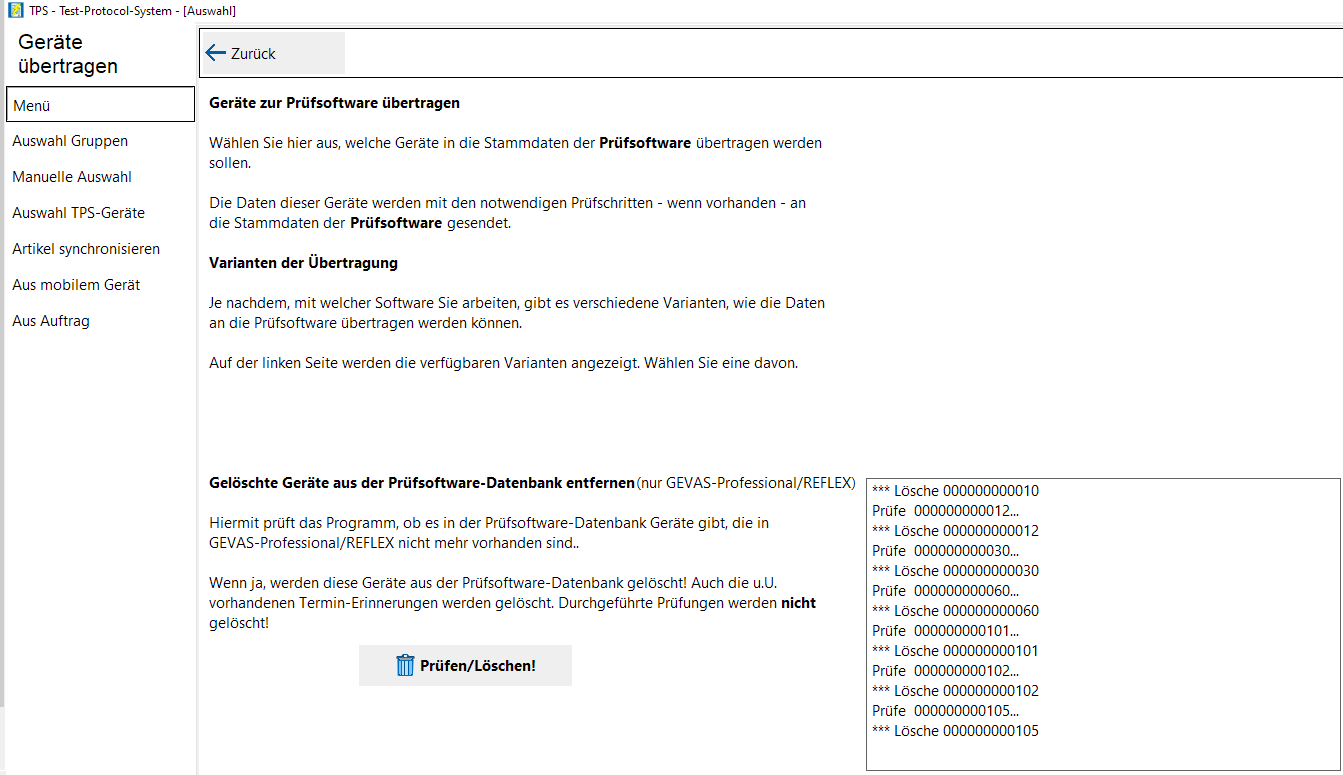
Task: Click log line '*** Lösche 000000000060'
Action: [955, 611]
